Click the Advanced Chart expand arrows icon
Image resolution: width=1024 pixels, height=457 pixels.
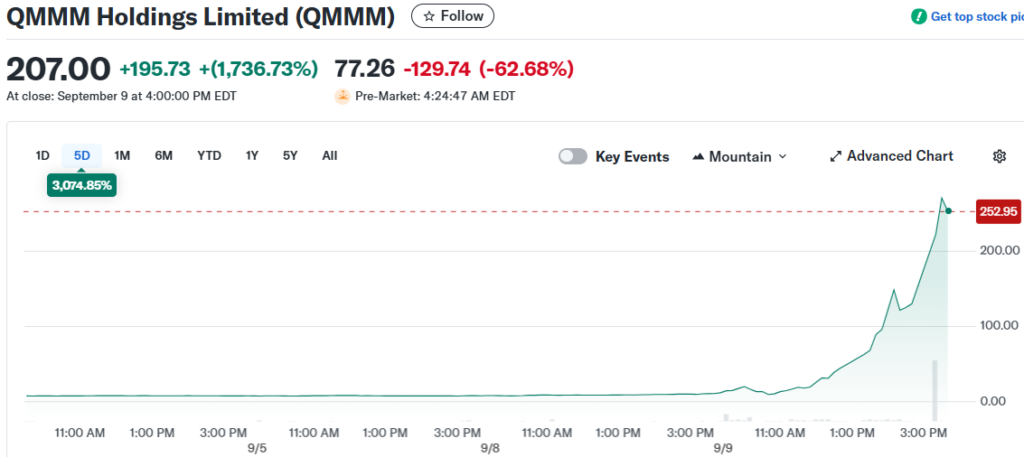coord(835,157)
